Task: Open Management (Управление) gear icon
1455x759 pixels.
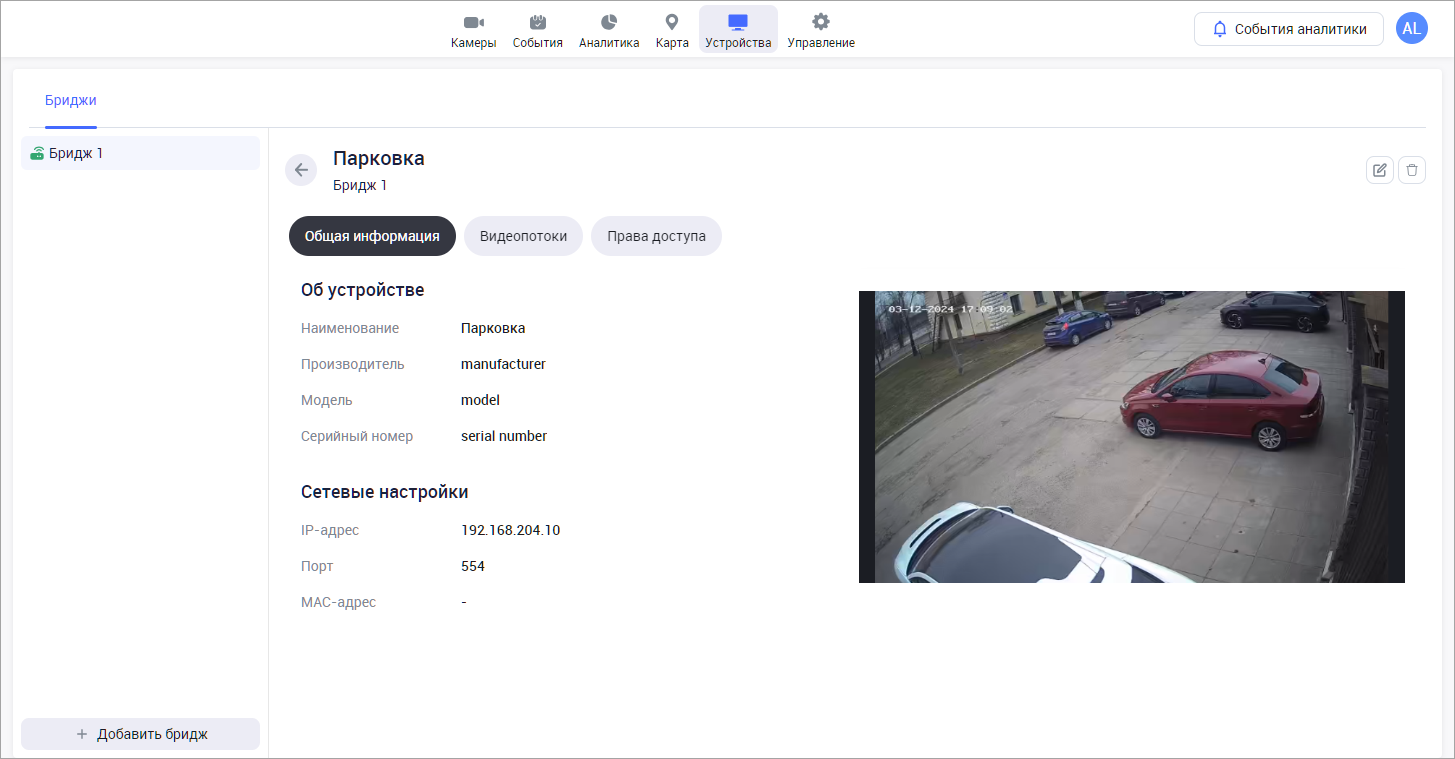Action: [820, 23]
